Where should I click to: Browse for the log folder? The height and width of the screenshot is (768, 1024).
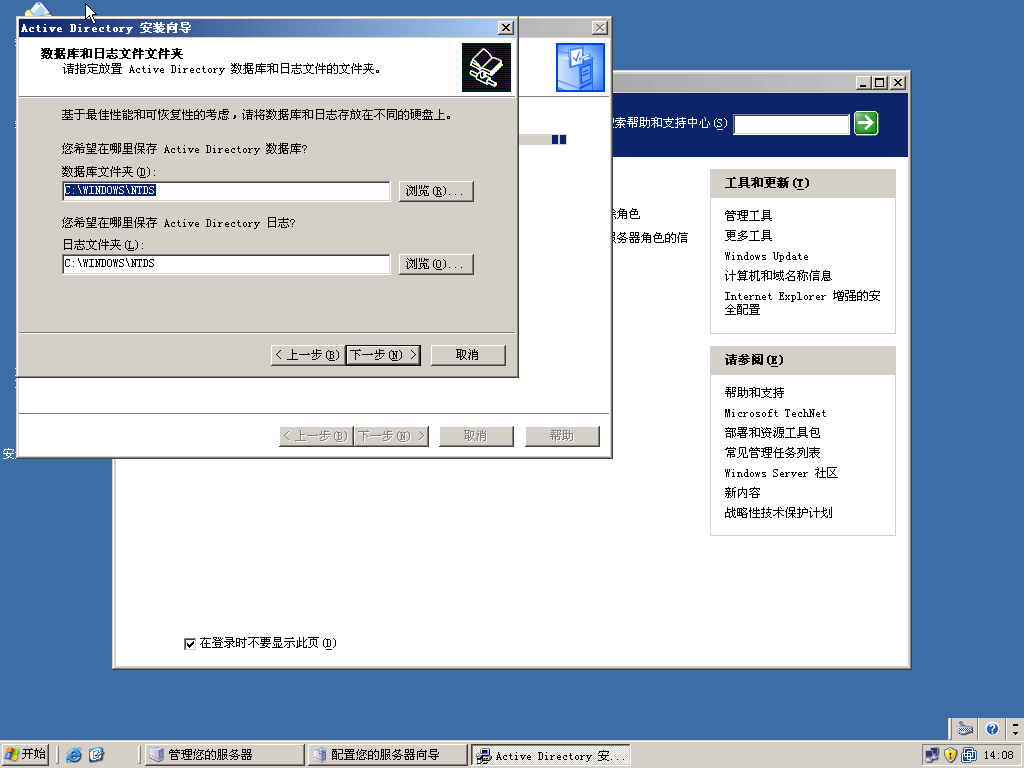click(x=435, y=264)
